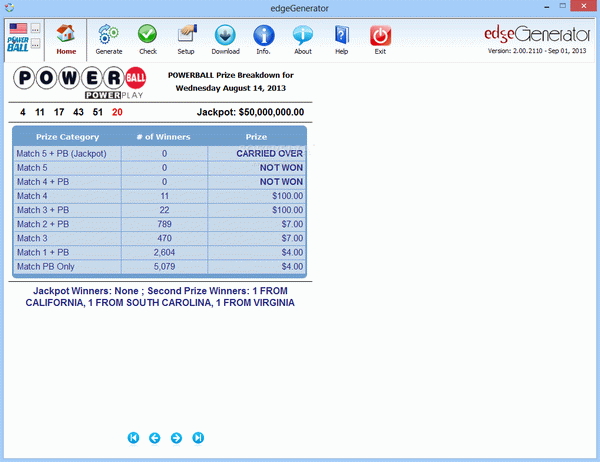Screen dimensions: 600x462
Task: Open country chooser ellipsis beside flag
Action: (x=35, y=28)
